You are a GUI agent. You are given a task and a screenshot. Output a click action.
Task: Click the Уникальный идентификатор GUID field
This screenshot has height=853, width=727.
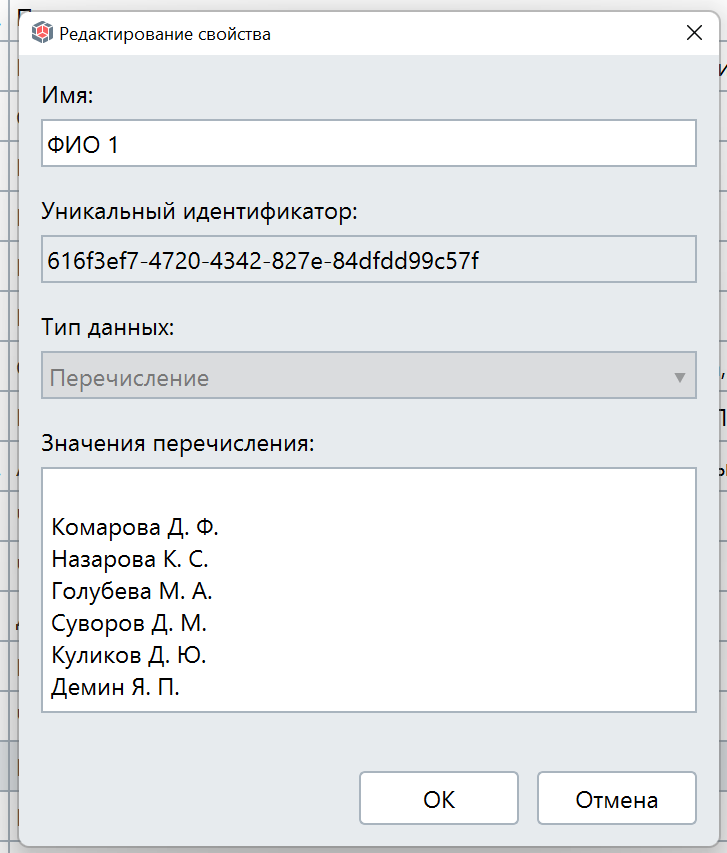coord(369,259)
